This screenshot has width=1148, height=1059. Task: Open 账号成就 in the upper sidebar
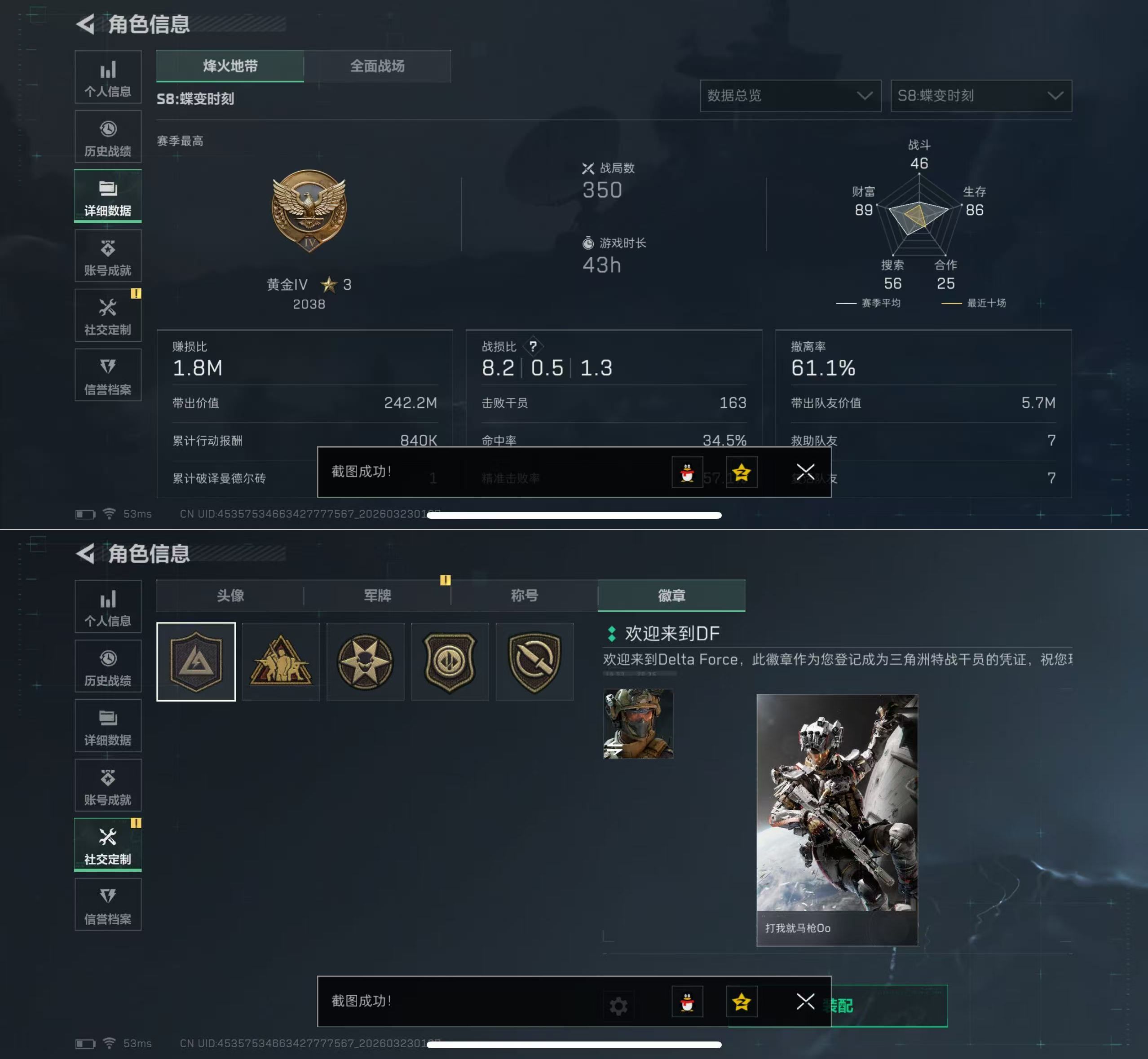[x=108, y=256]
